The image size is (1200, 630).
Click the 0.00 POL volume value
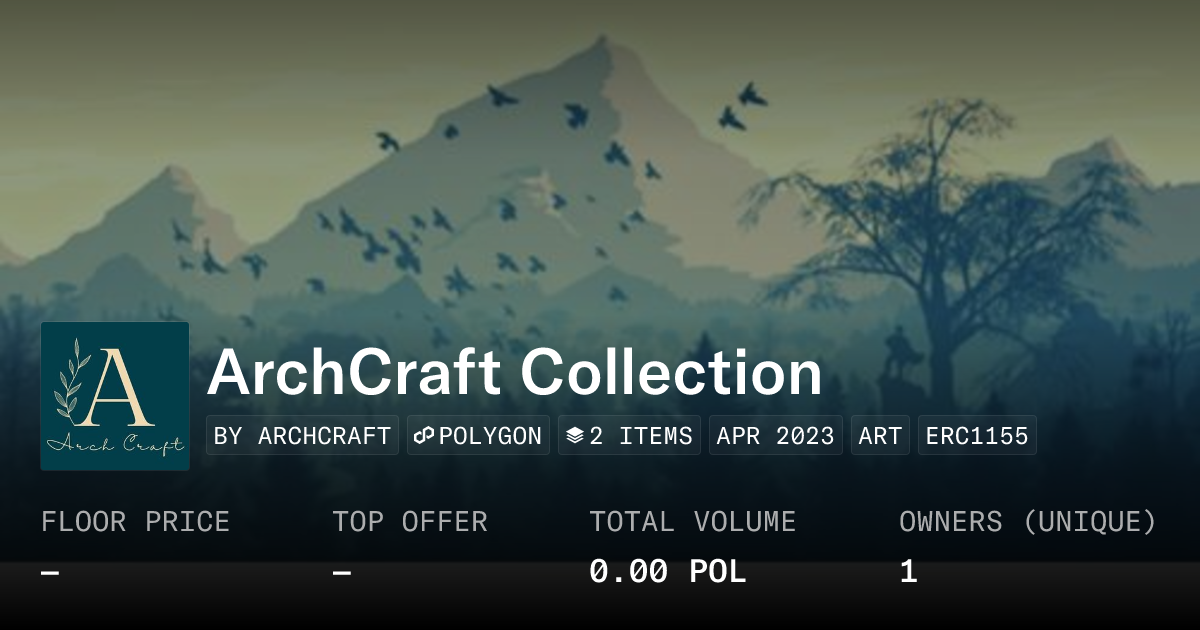click(x=667, y=572)
